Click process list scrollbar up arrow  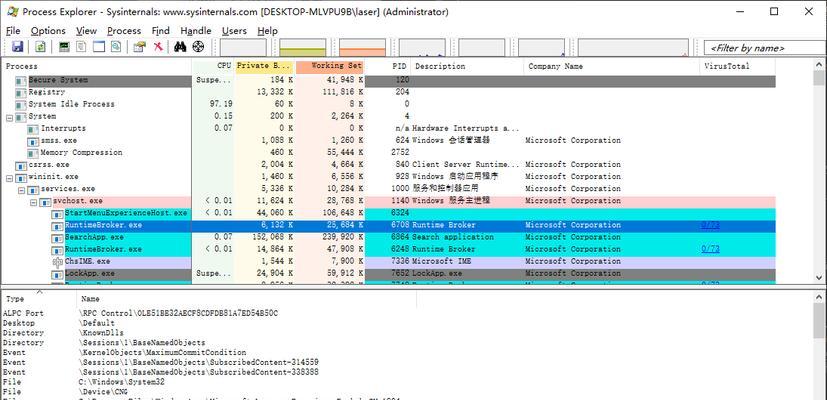pyautogui.click(x=819, y=63)
